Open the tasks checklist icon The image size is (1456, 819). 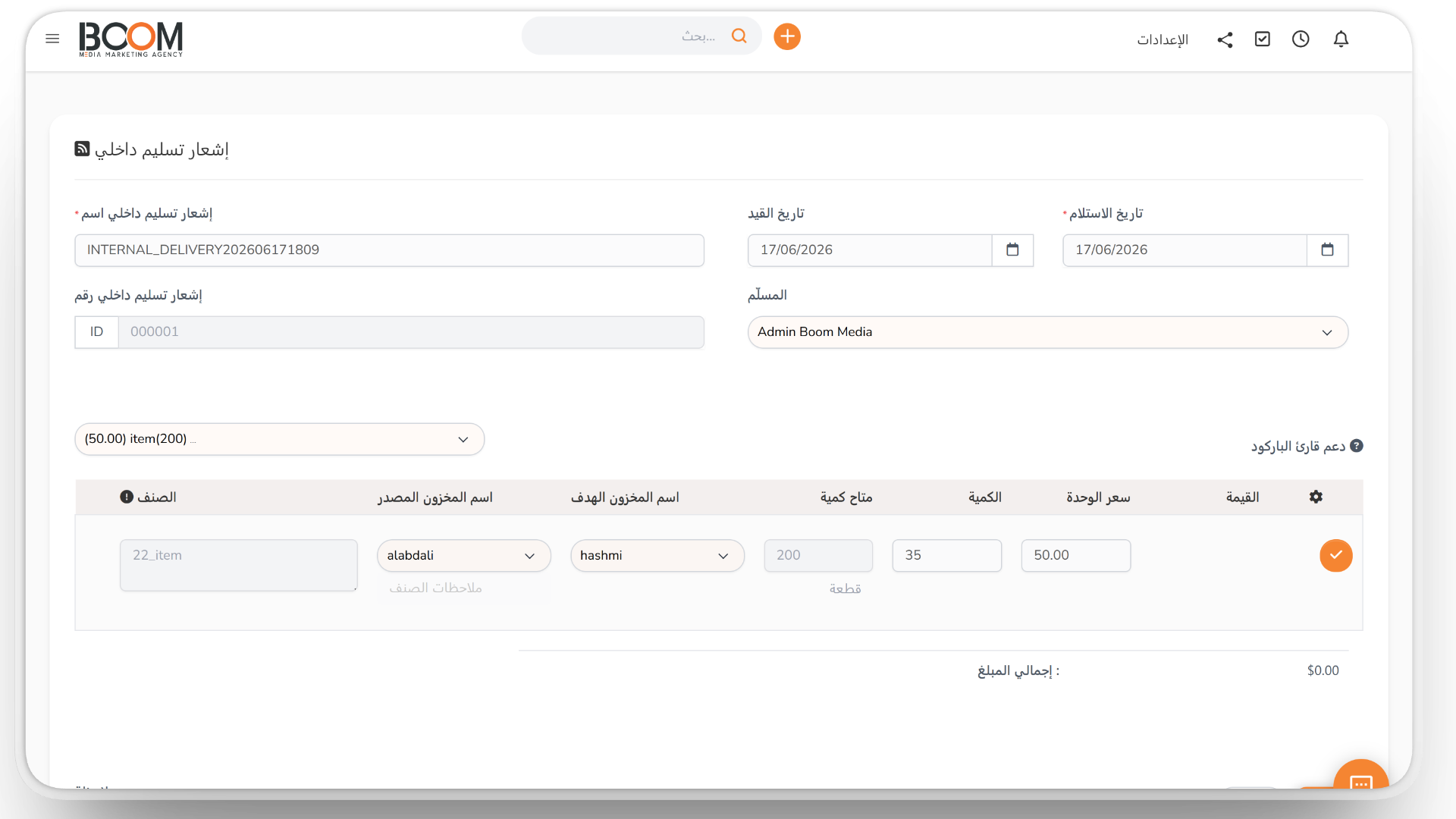(1263, 39)
